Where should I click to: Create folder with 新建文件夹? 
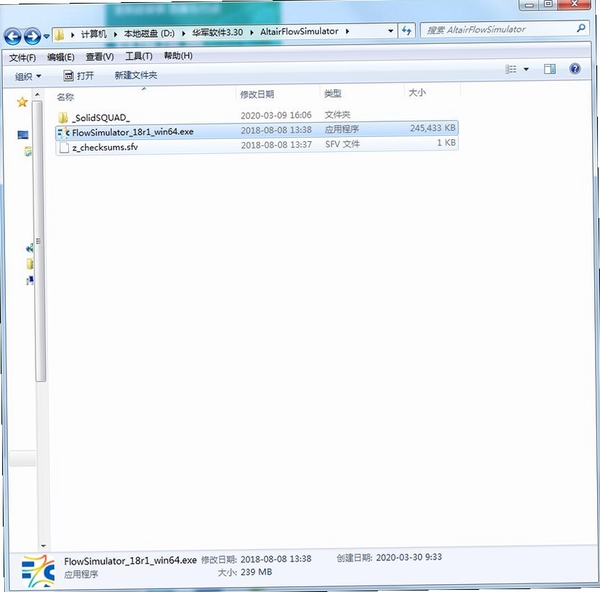tap(136, 75)
